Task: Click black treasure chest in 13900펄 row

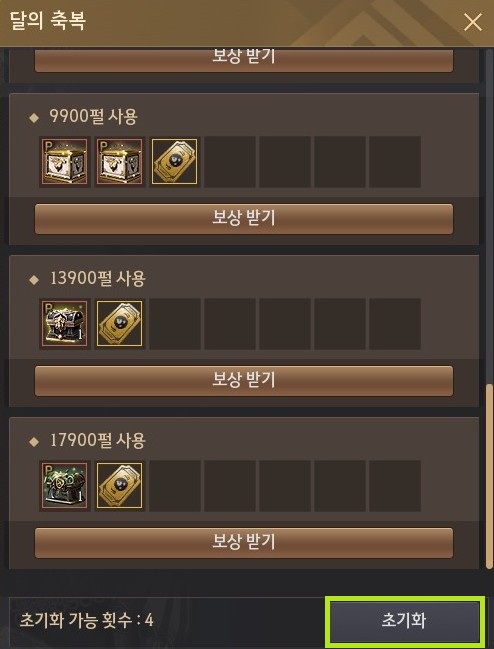Action: [65, 324]
